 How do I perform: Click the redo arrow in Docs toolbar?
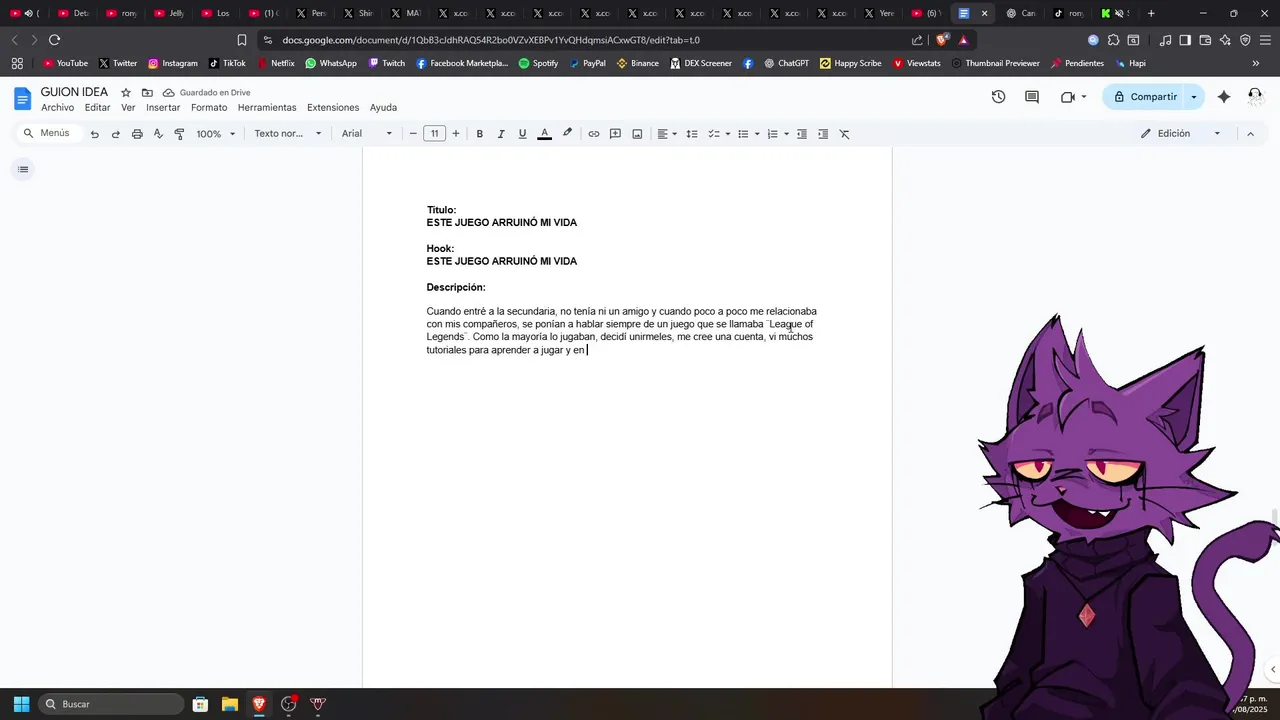pyautogui.click(x=116, y=134)
